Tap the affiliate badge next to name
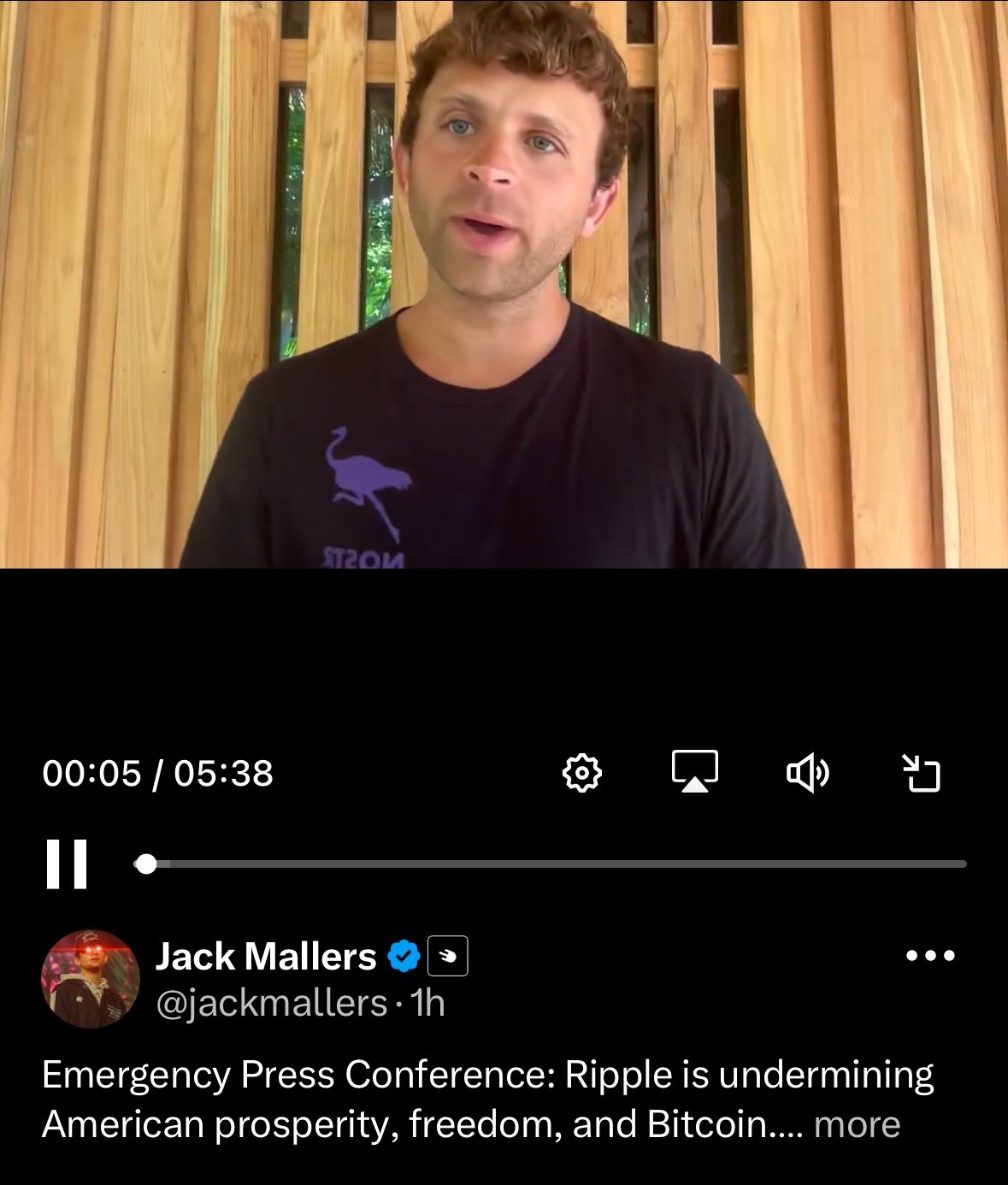Screen dimensions: 1008x1185 tap(448, 956)
